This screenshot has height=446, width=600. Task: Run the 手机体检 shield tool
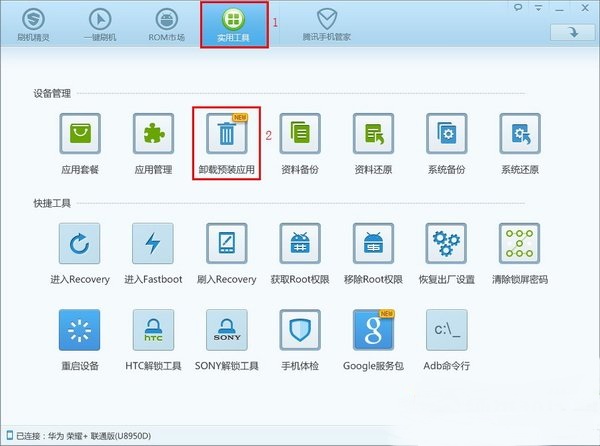(300, 330)
